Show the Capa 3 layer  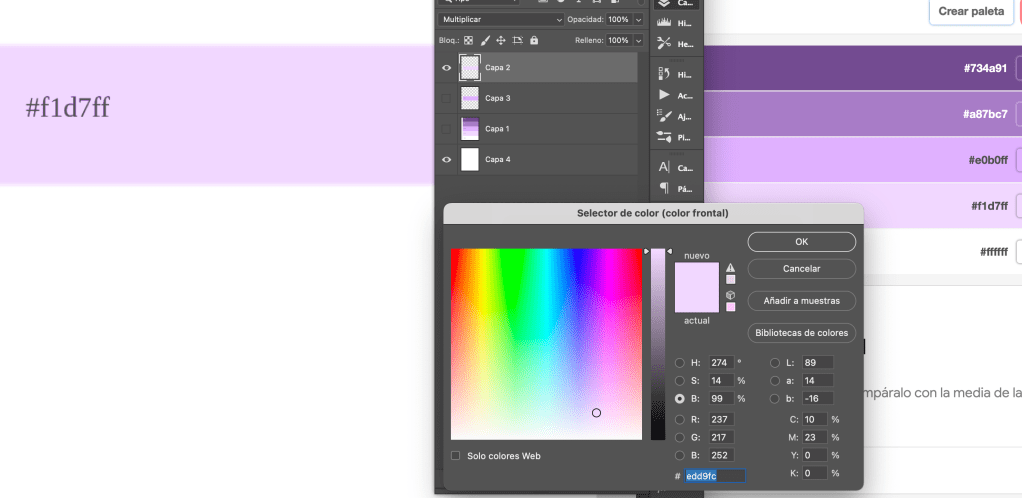pyautogui.click(x=446, y=98)
